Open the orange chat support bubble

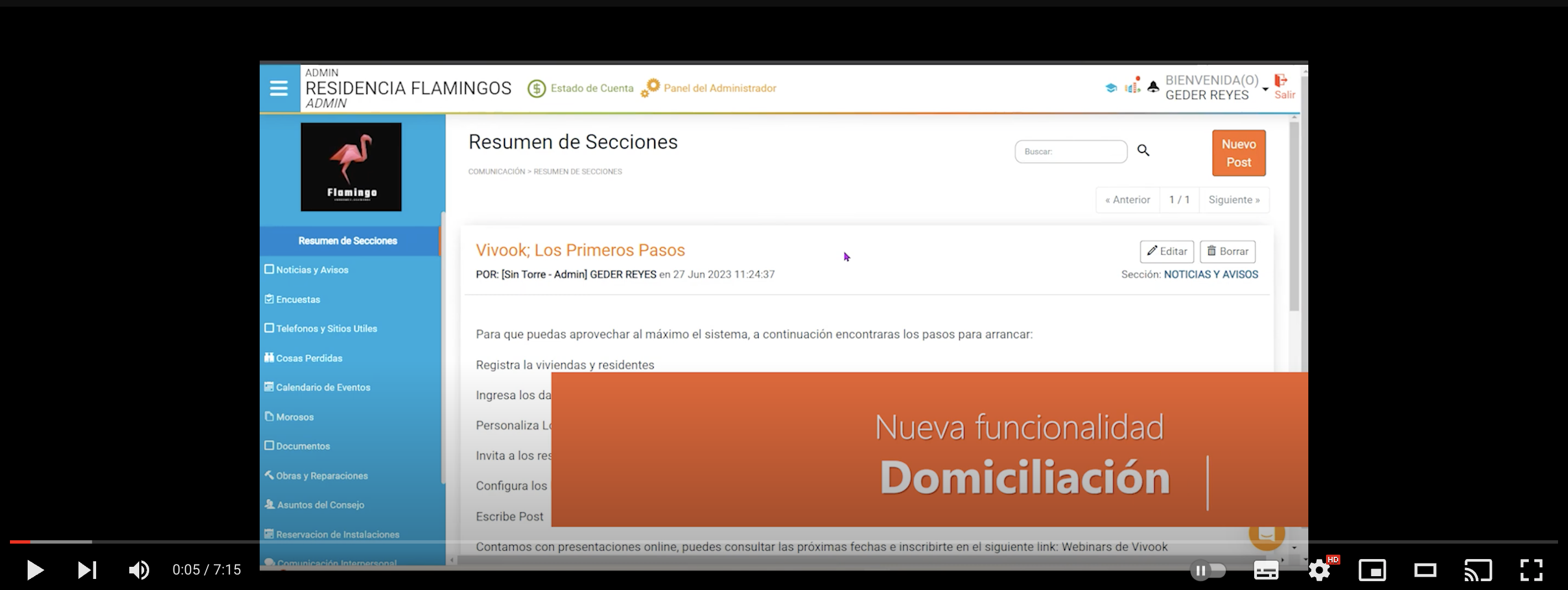pyautogui.click(x=1267, y=534)
